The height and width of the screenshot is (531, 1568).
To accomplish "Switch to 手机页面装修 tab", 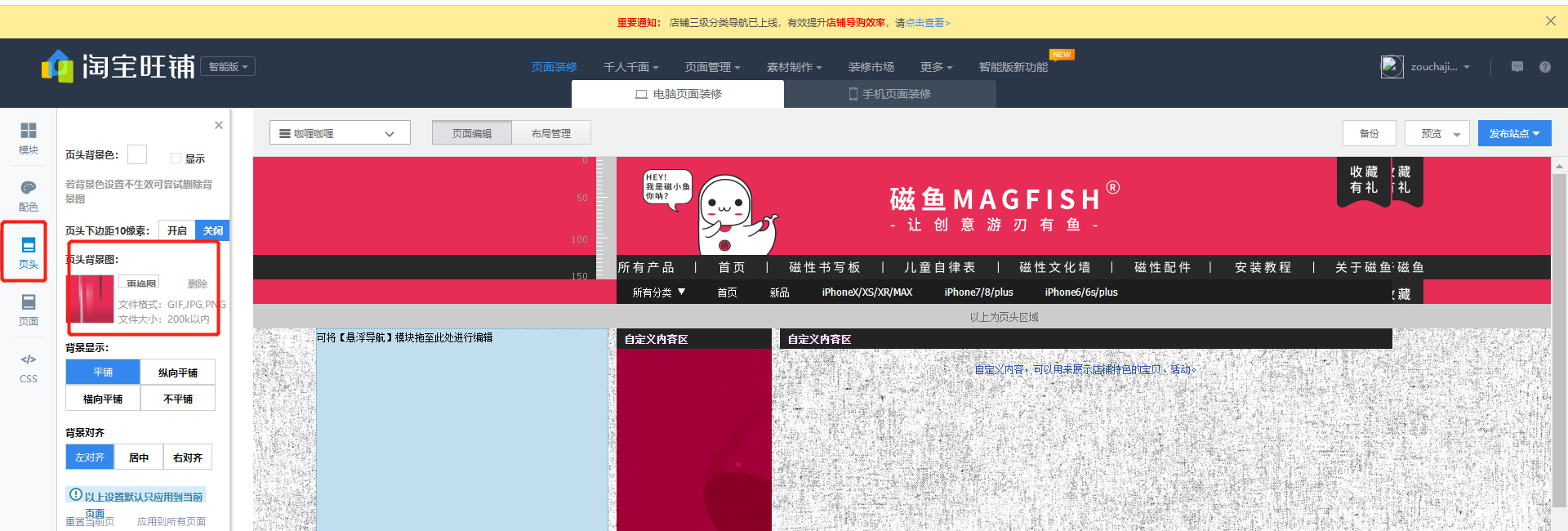I will 890,94.
